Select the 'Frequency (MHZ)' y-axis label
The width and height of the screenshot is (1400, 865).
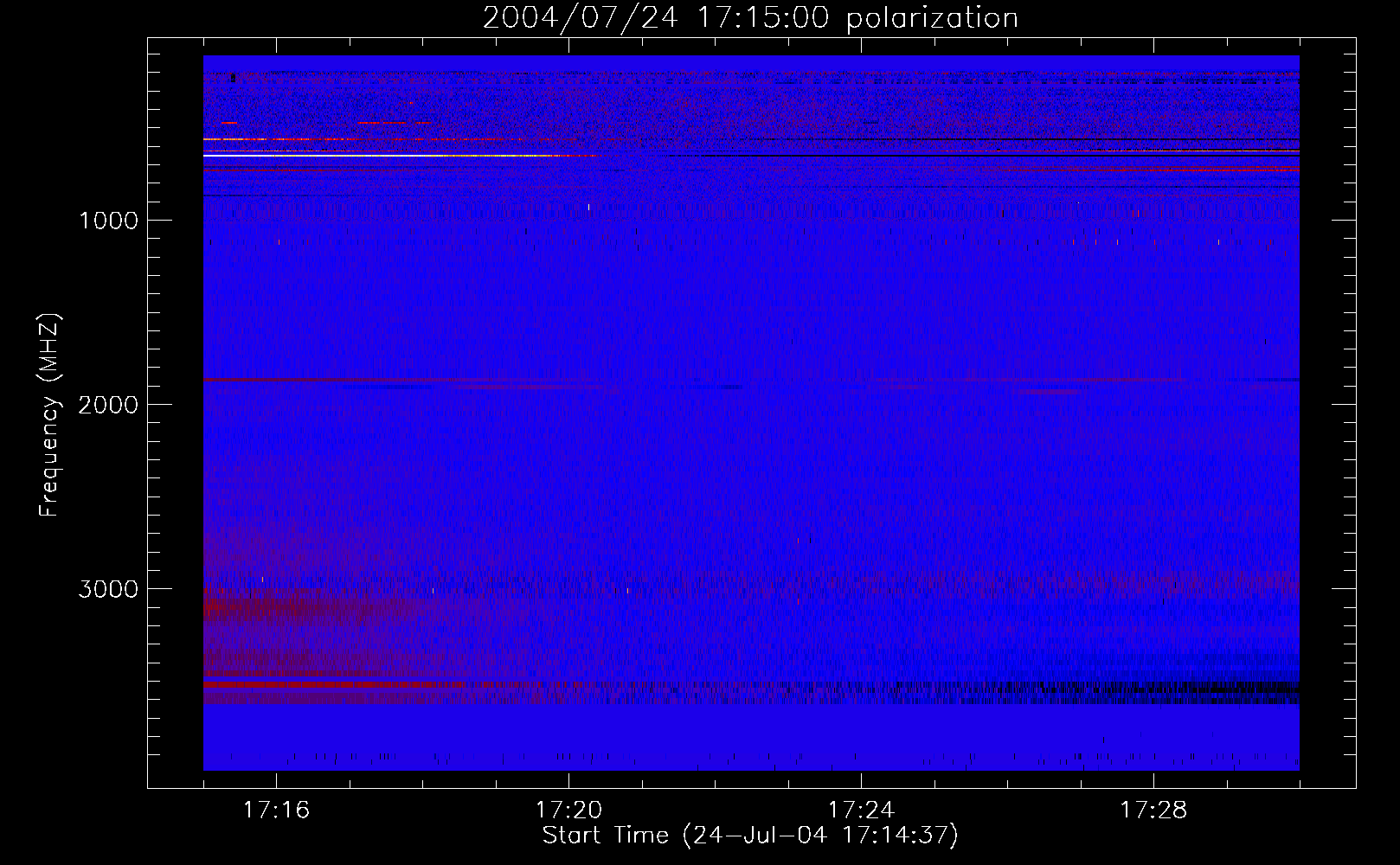(x=48, y=415)
